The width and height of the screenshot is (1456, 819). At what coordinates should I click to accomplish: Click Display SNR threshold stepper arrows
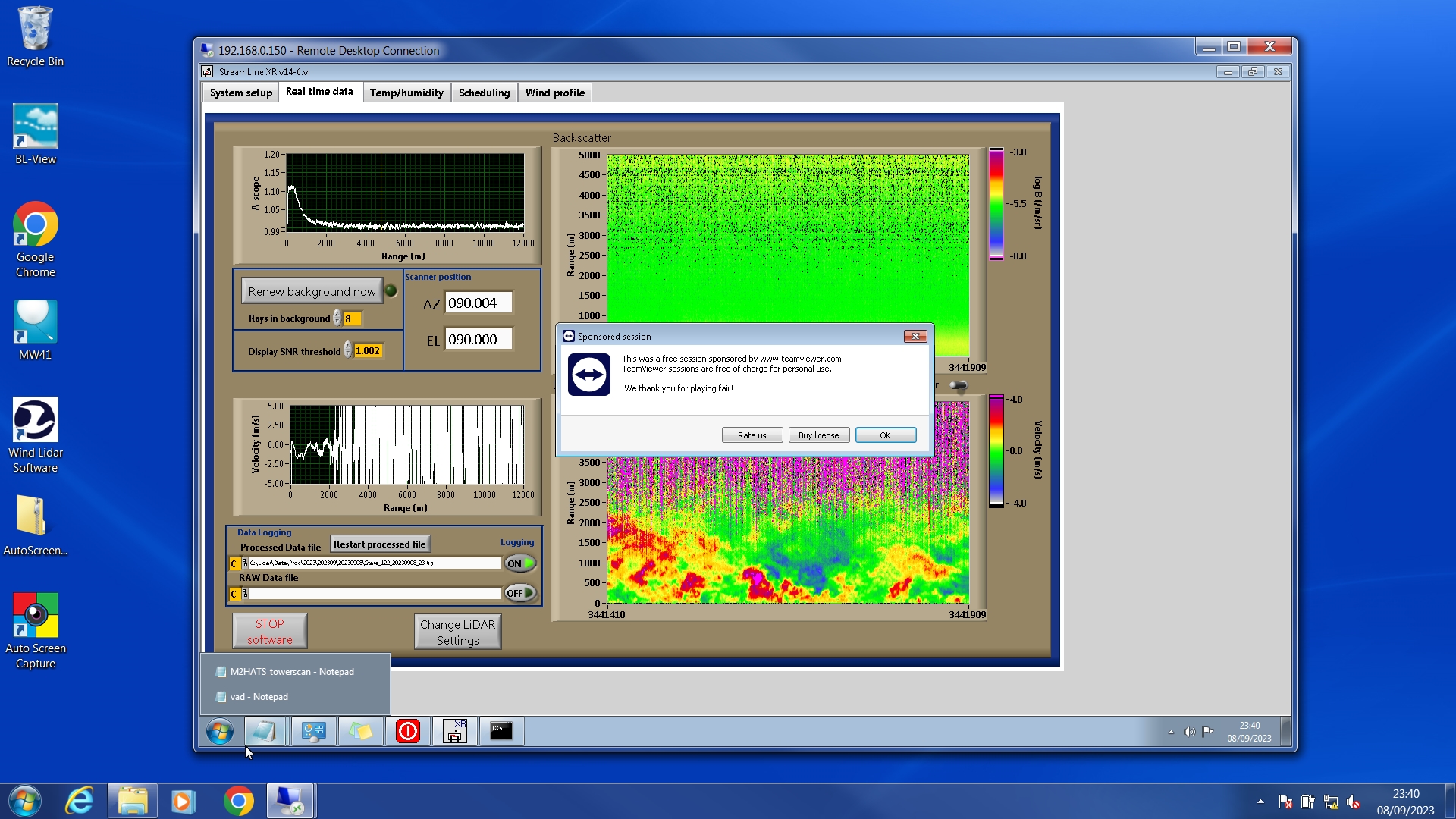coord(348,350)
